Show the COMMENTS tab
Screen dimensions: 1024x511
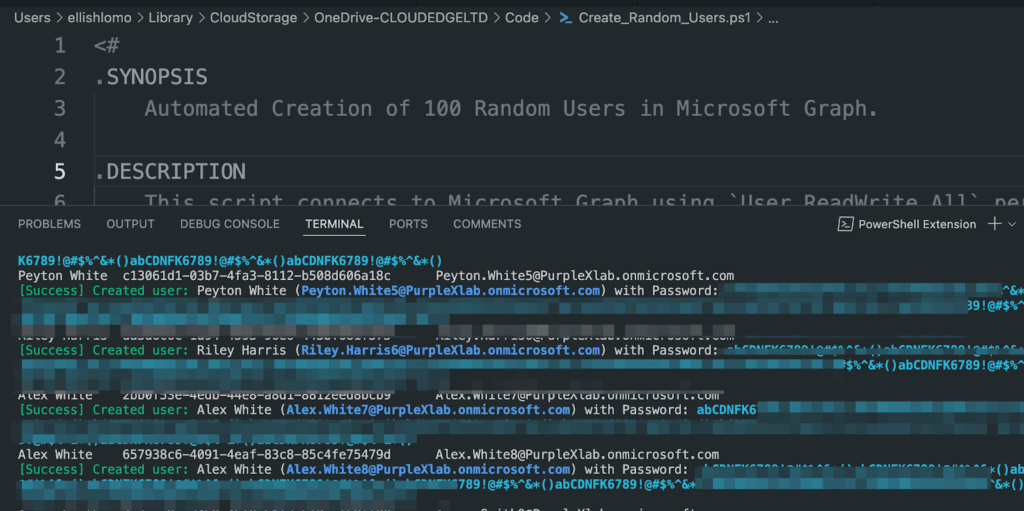(487, 224)
